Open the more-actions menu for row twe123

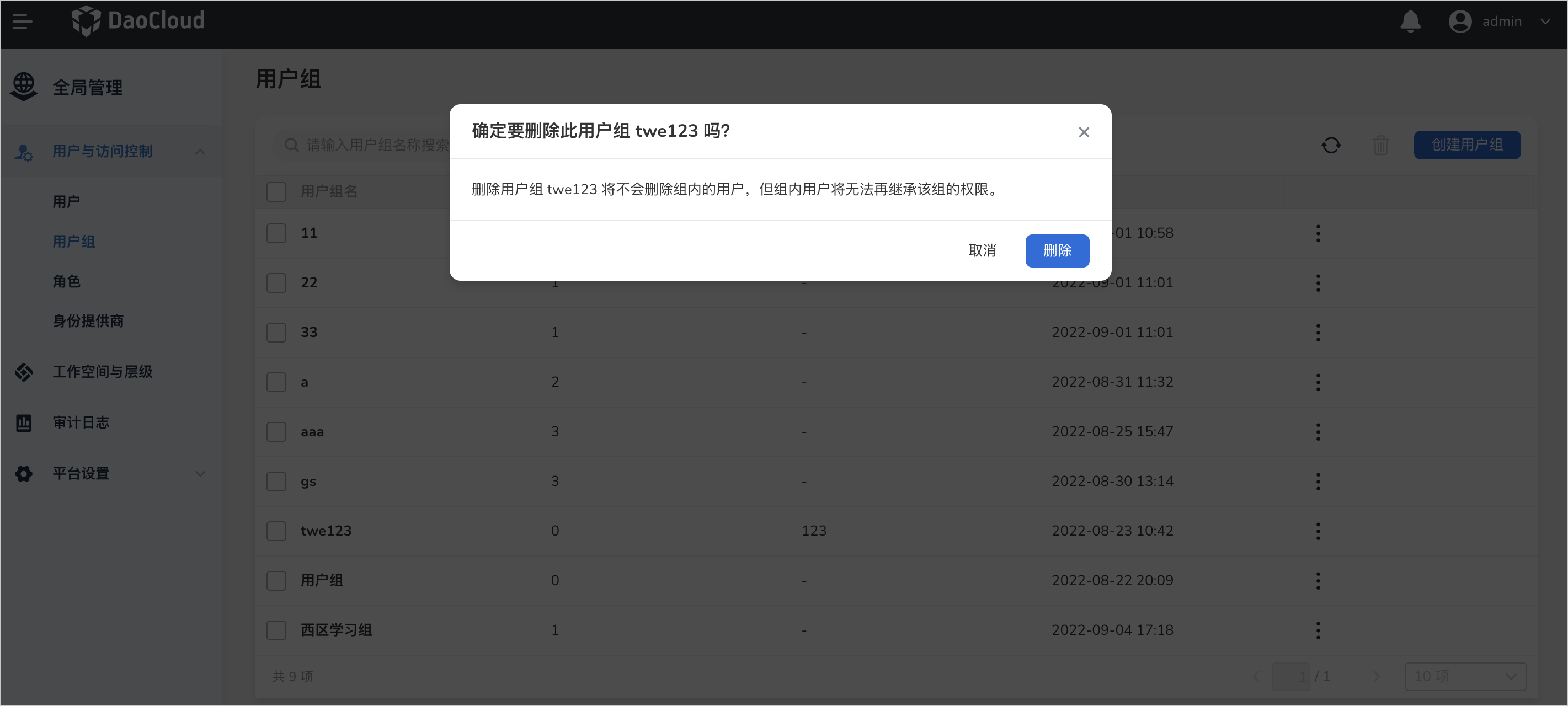[x=1318, y=531]
